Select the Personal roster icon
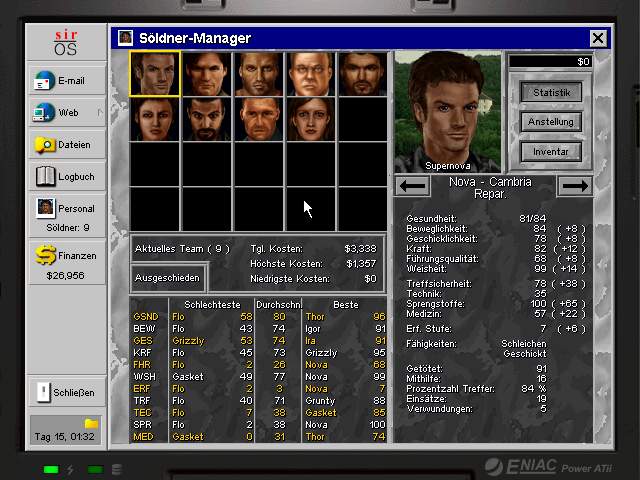 click(45, 209)
